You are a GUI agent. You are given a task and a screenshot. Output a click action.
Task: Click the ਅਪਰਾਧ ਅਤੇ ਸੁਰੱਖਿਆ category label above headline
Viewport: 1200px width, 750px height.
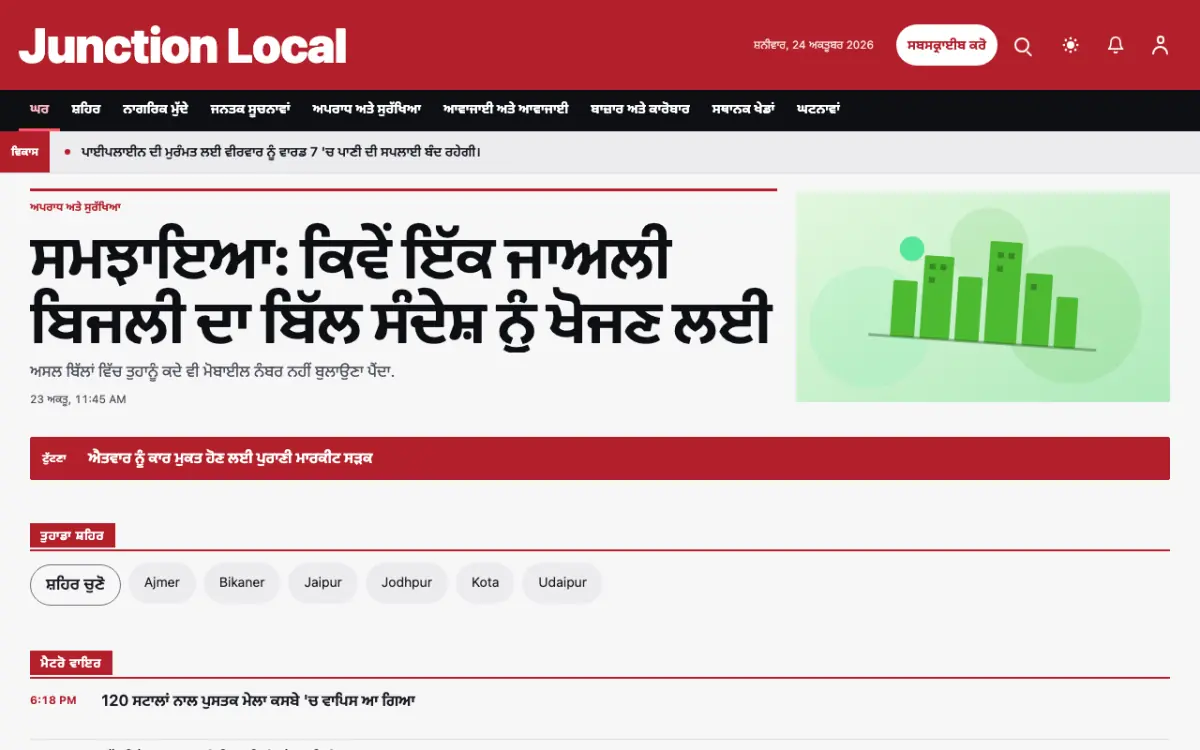coord(75,207)
